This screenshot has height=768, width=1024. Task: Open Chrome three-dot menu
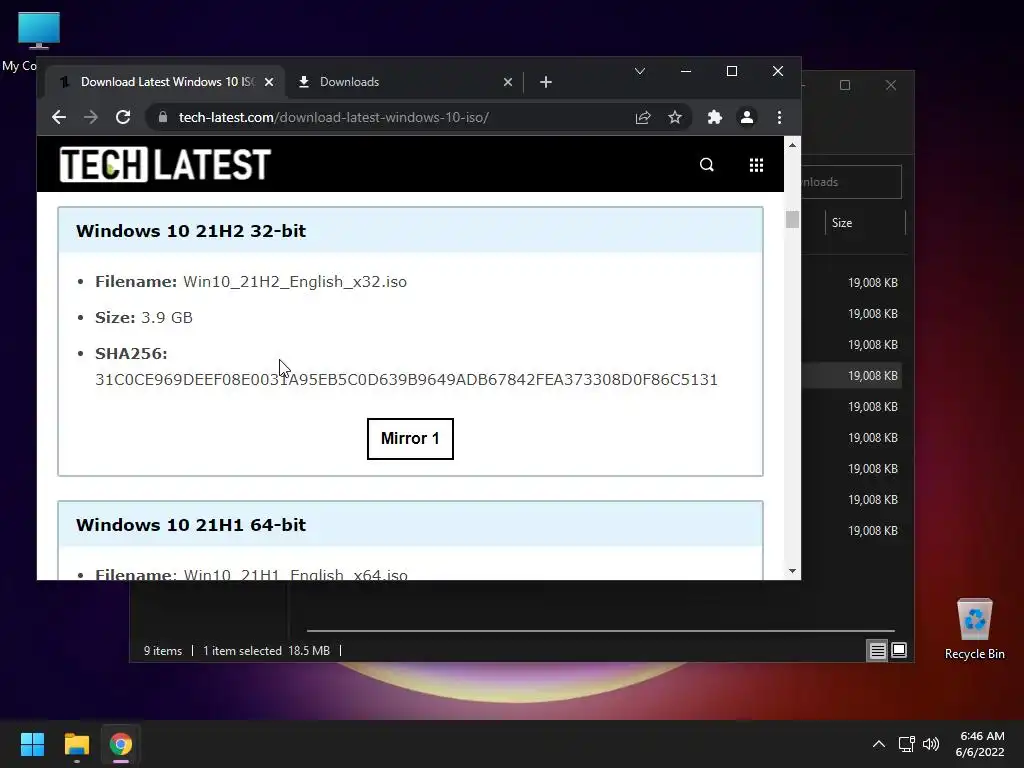pyautogui.click(x=779, y=118)
